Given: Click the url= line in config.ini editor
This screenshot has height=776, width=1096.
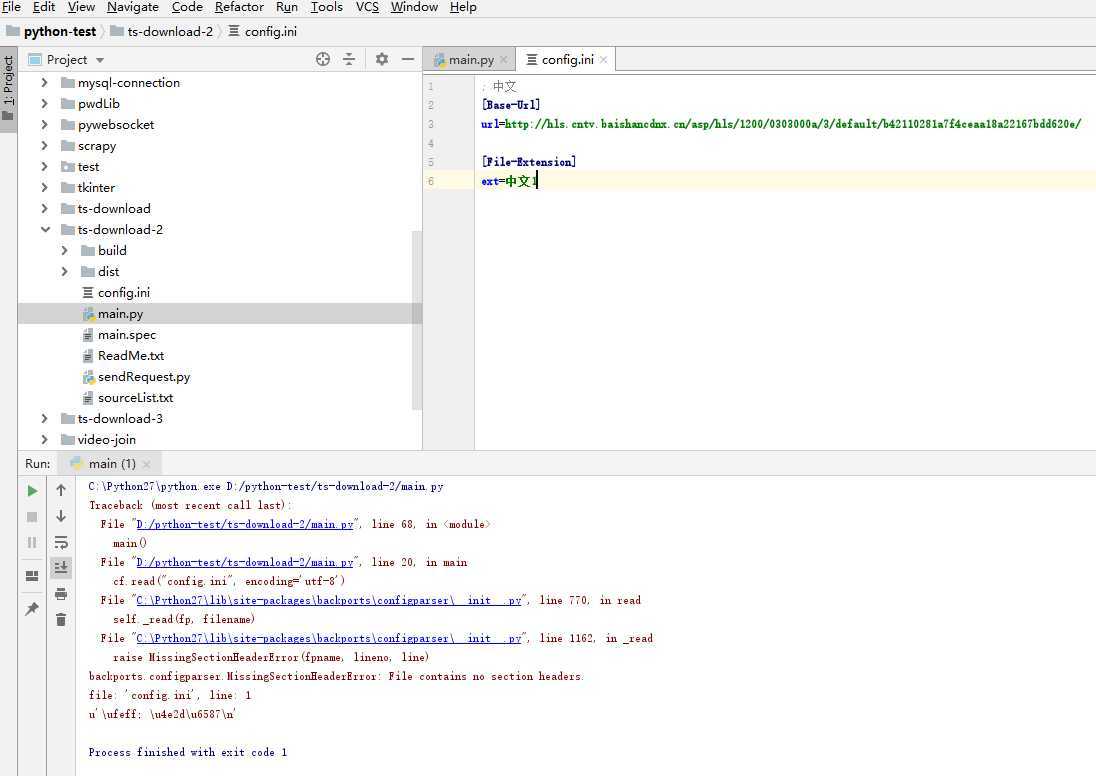Looking at the screenshot, I should point(781,124).
